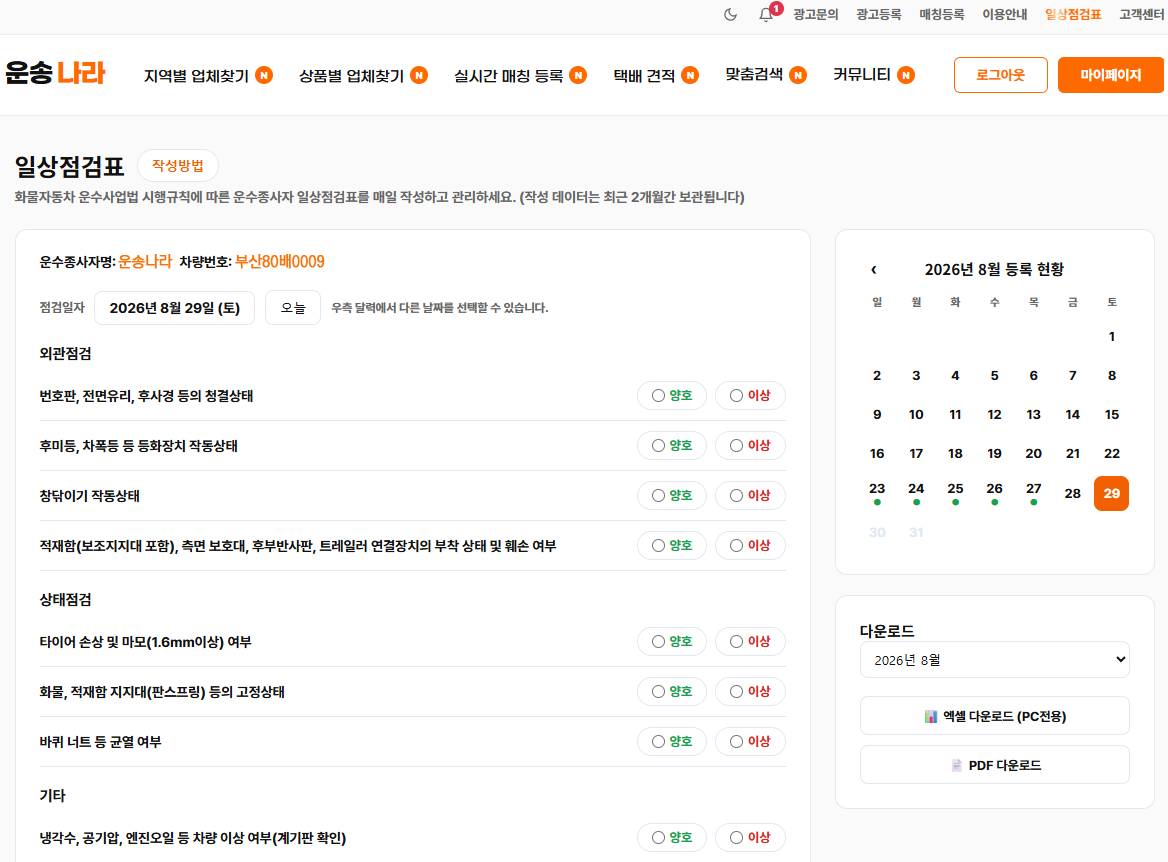Select 양호 for 화물 고정상태
1168x862 pixels.
(672, 691)
